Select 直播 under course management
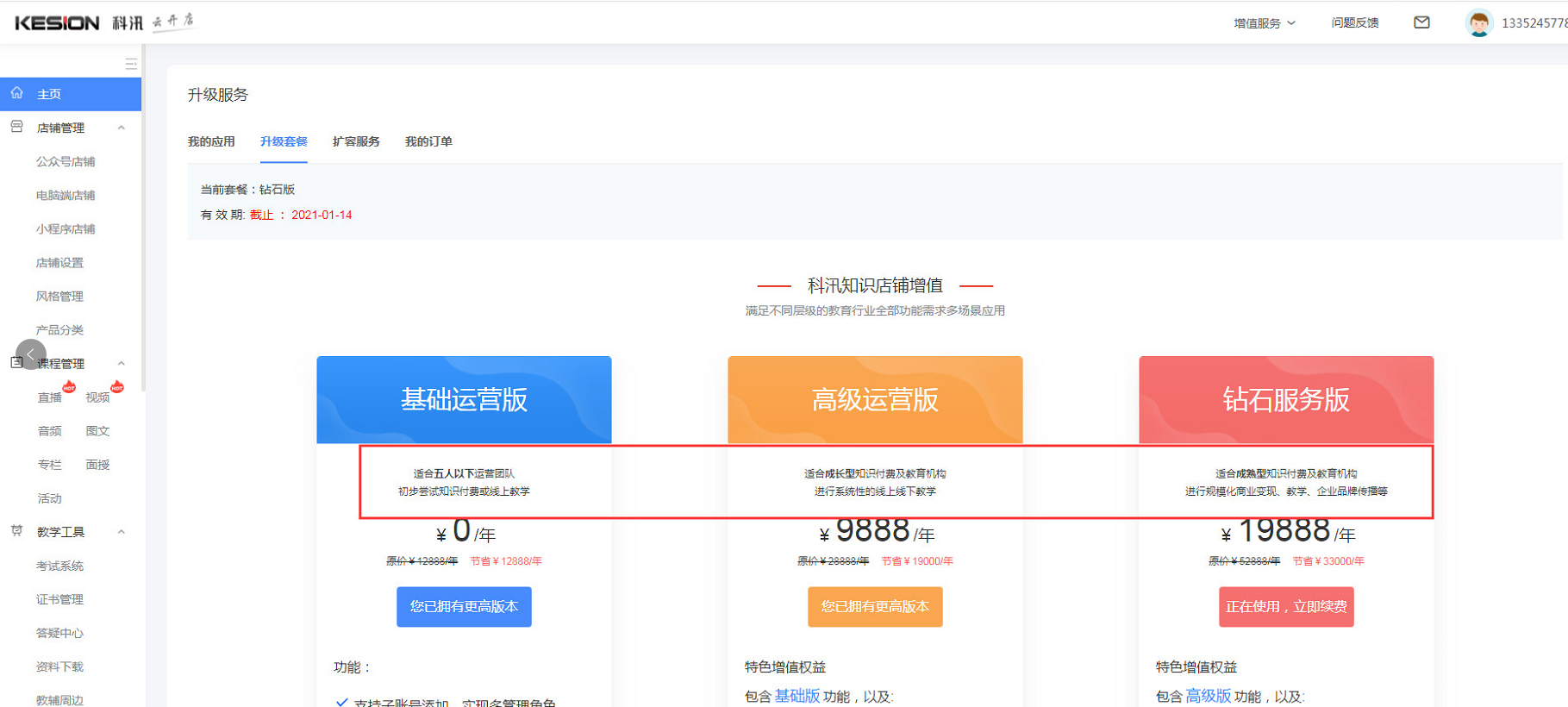 pos(50,397)
